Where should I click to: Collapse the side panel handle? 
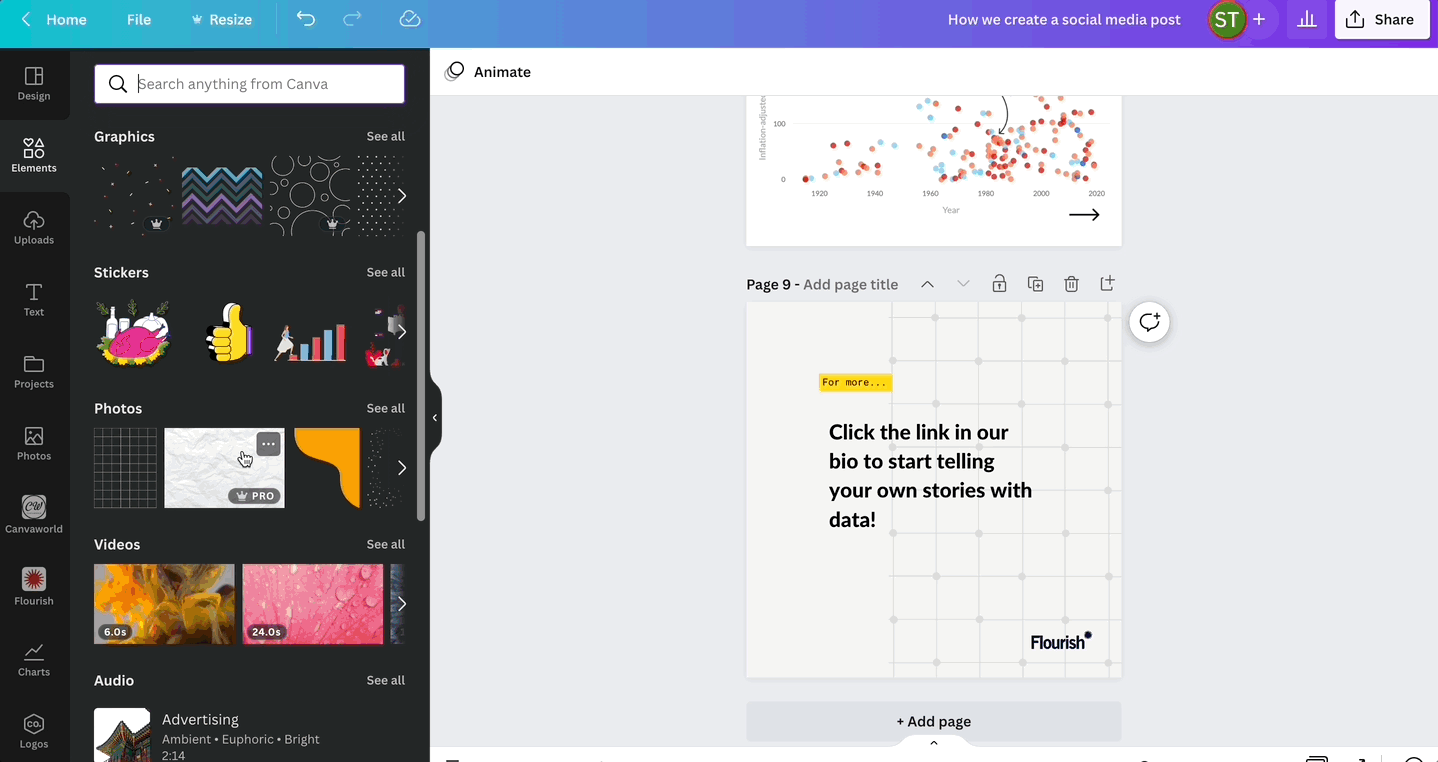(x=435, y=418)
